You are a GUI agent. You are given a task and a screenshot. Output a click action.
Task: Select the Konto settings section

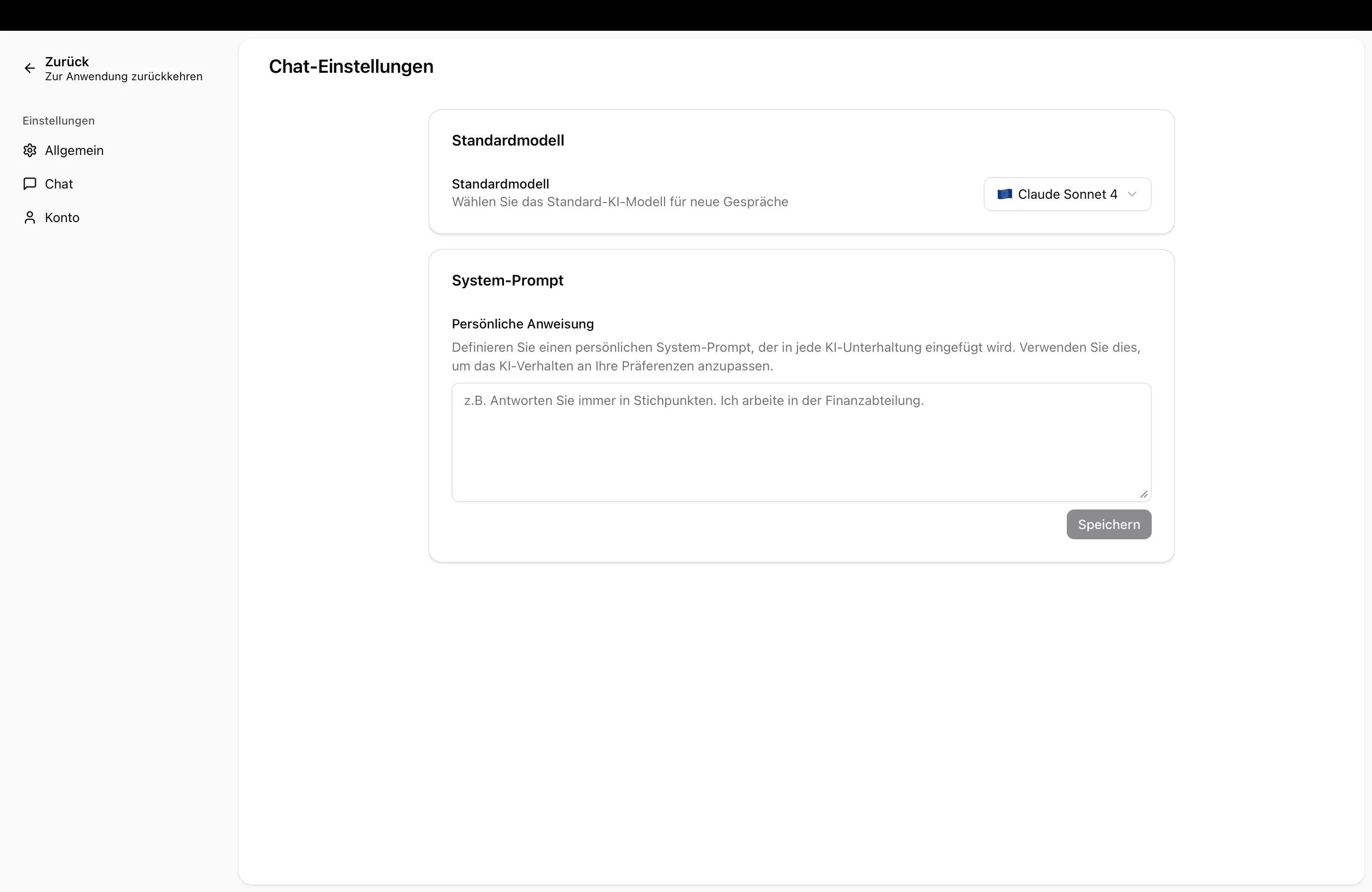62,217
